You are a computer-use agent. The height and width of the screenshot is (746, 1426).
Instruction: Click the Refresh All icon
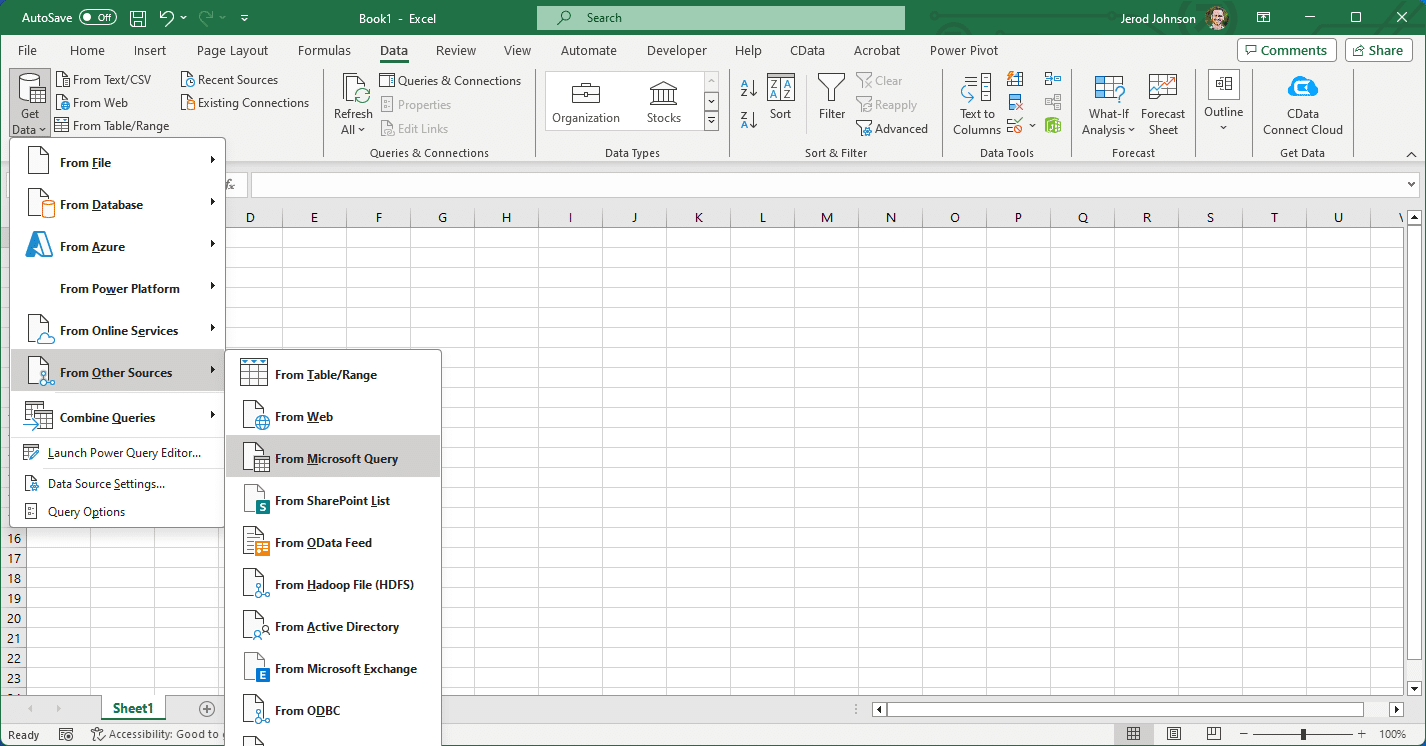pyautogui.click(x=353, y=90)
